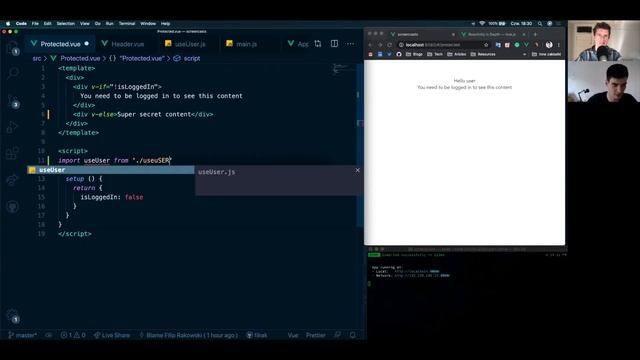Open the Edit menu
This screenshot has width=640, height=360.
point(47,24)
